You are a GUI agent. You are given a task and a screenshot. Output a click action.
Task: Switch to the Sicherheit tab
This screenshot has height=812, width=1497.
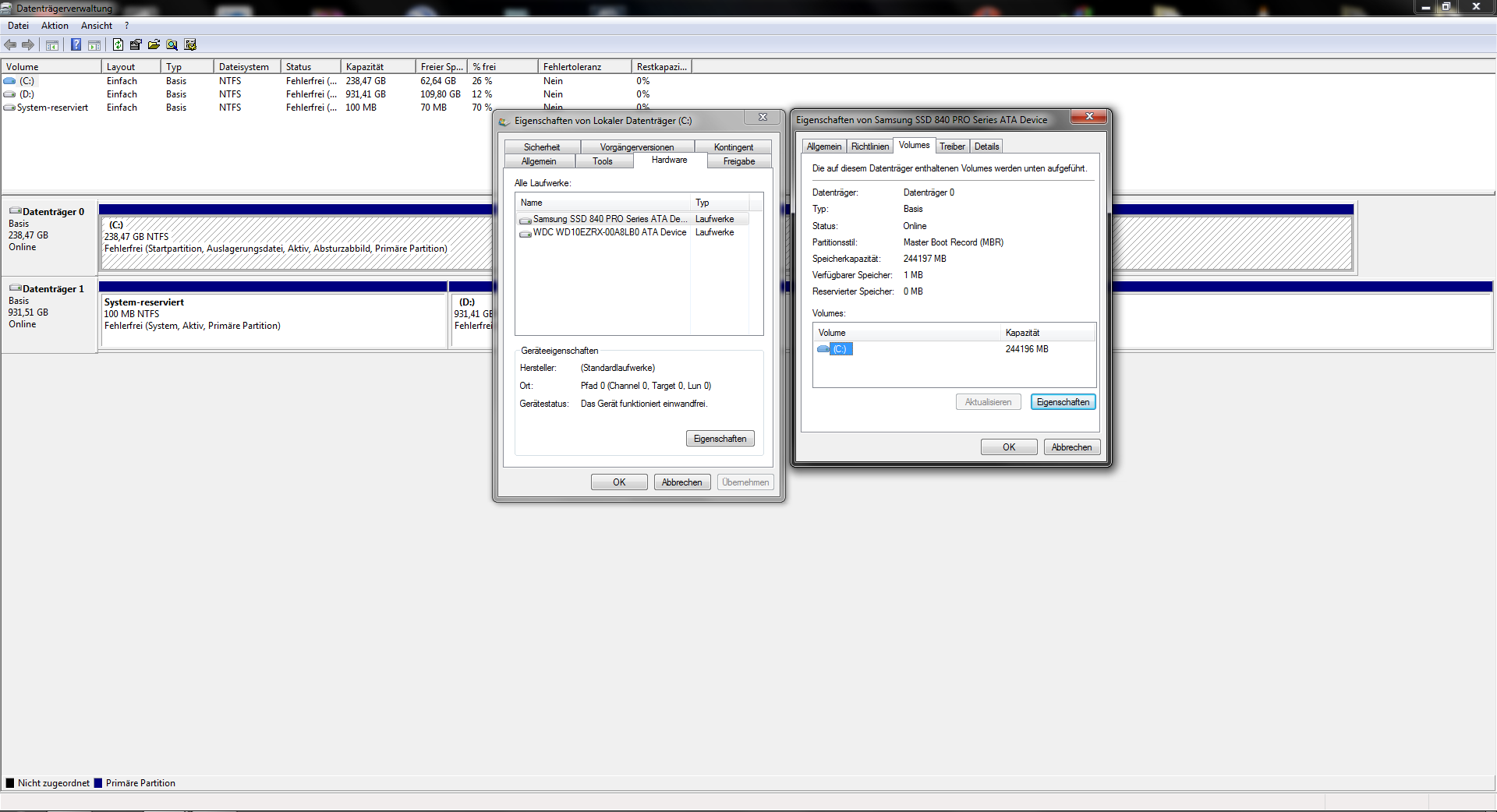click(542, 147)
